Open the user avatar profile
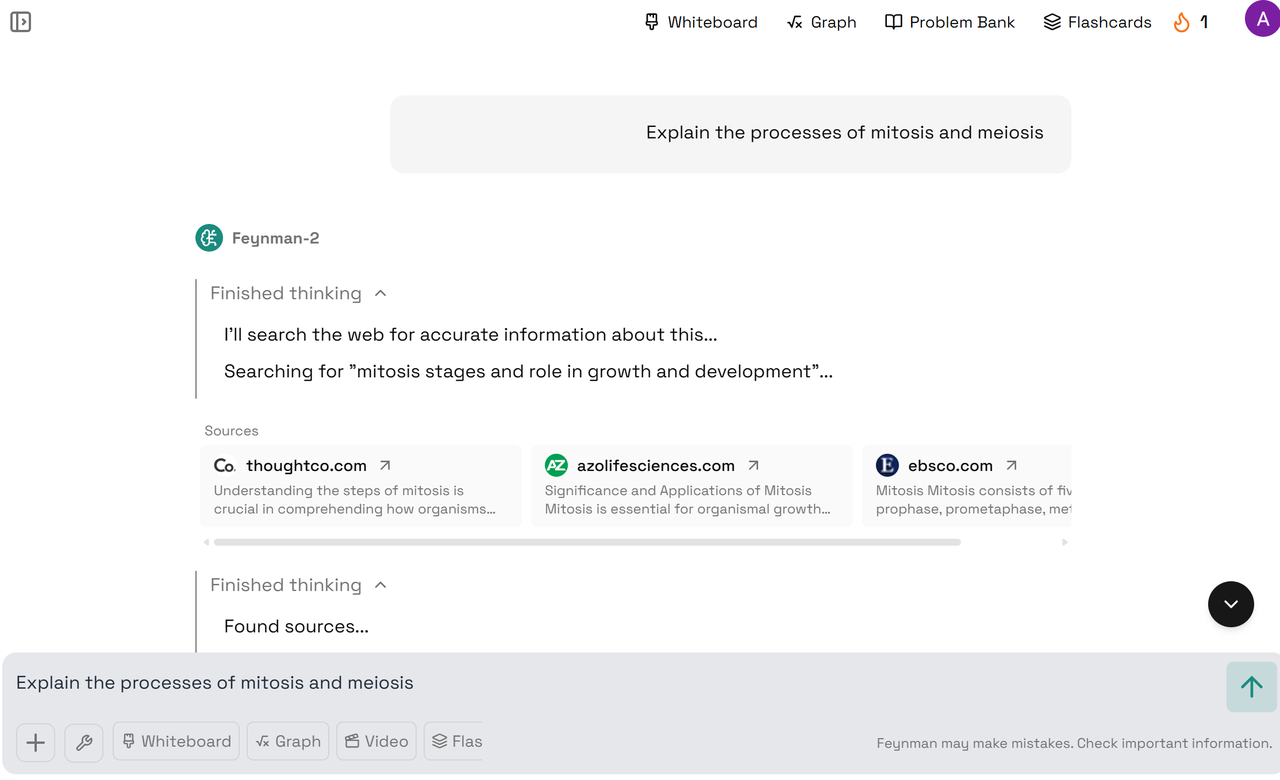The height and width of the screenshot is (780, 1280). tap(1262, 19)
